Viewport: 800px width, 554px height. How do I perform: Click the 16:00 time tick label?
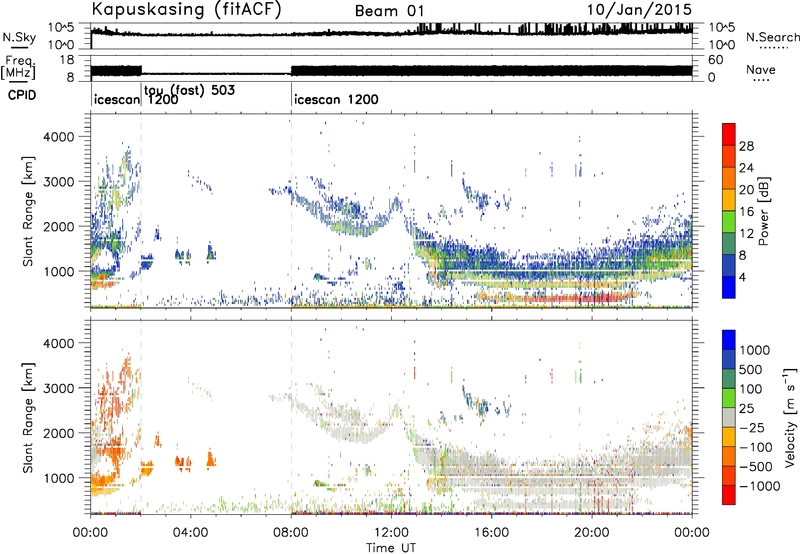pyautogui.click(x=491, y=533)
